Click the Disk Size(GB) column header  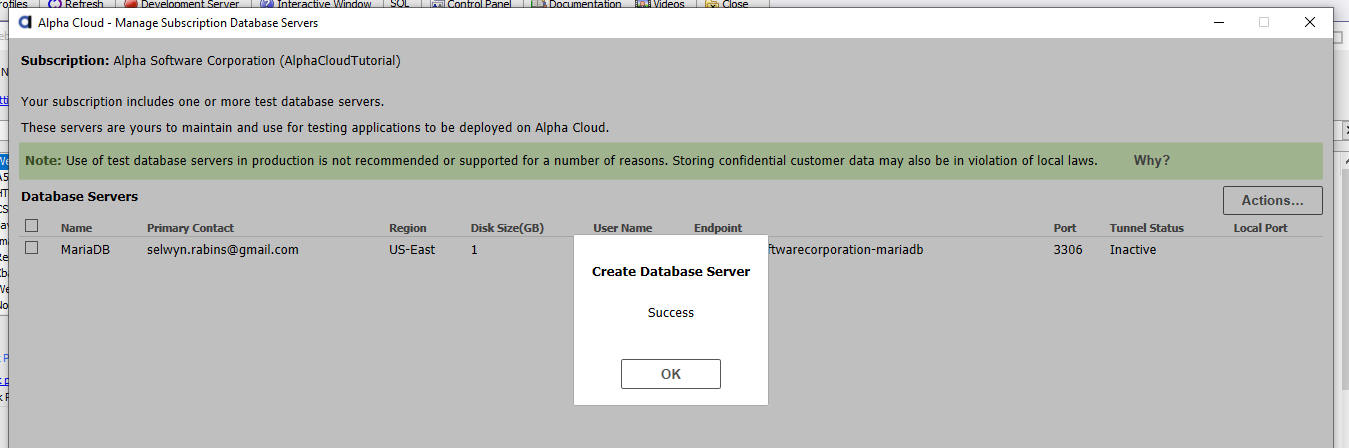click(x=507, y=228)
